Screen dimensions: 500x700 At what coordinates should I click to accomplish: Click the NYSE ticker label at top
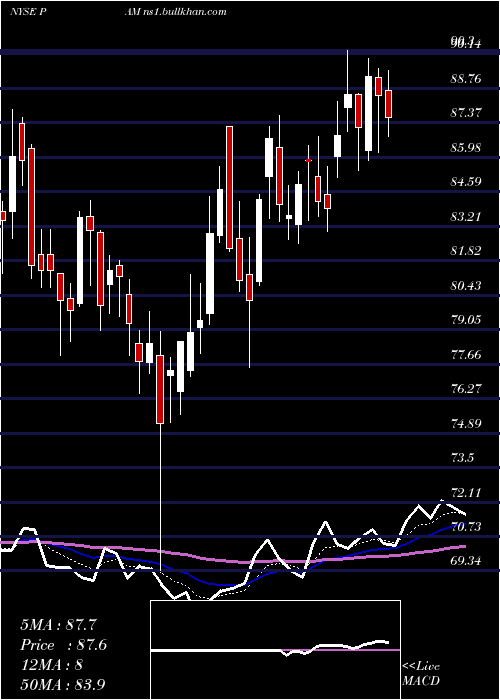tap(29, 11)
